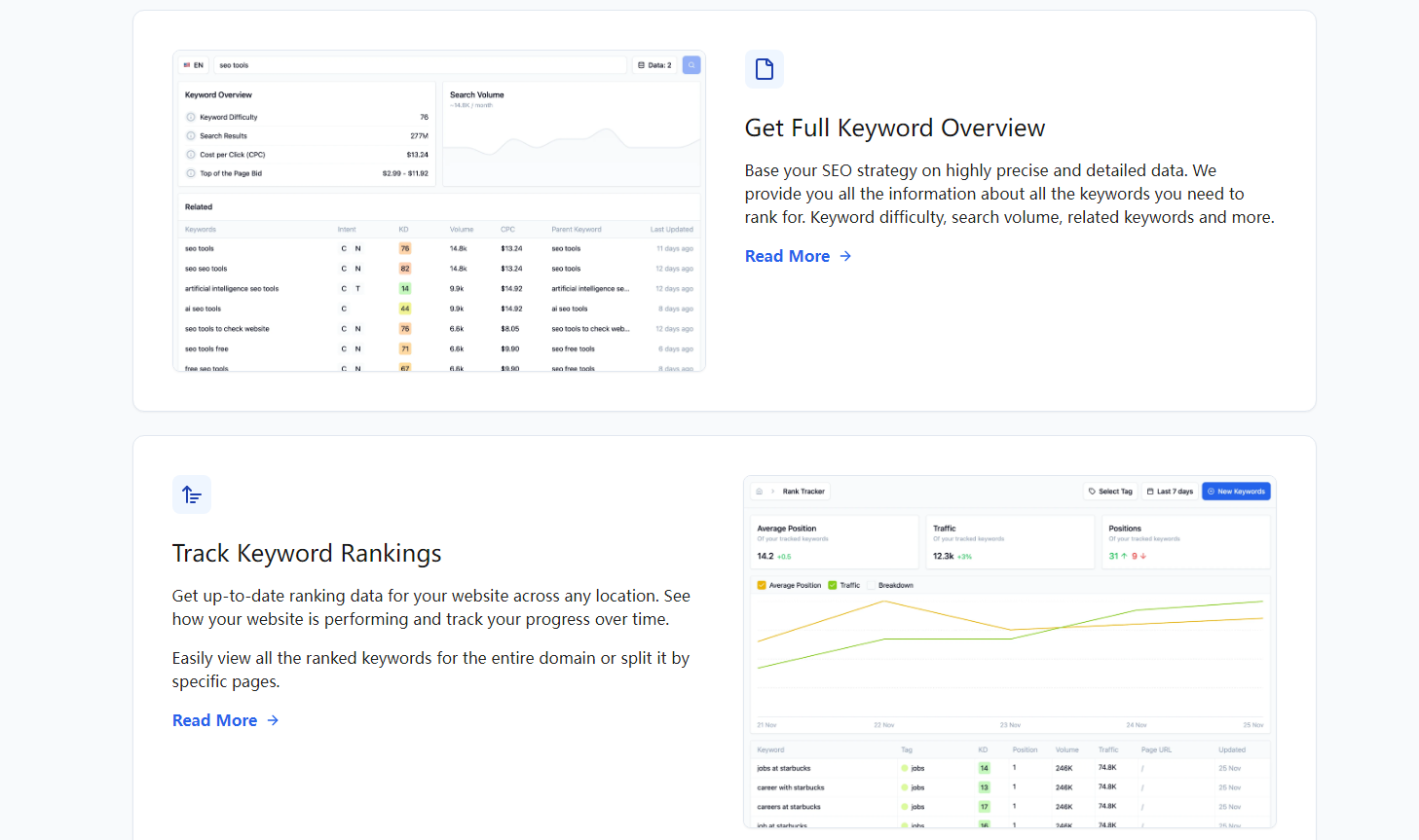Open the Select Tag dropdown
Image resolution: width=1419 pixels, height=840 pixels.
1110,492
